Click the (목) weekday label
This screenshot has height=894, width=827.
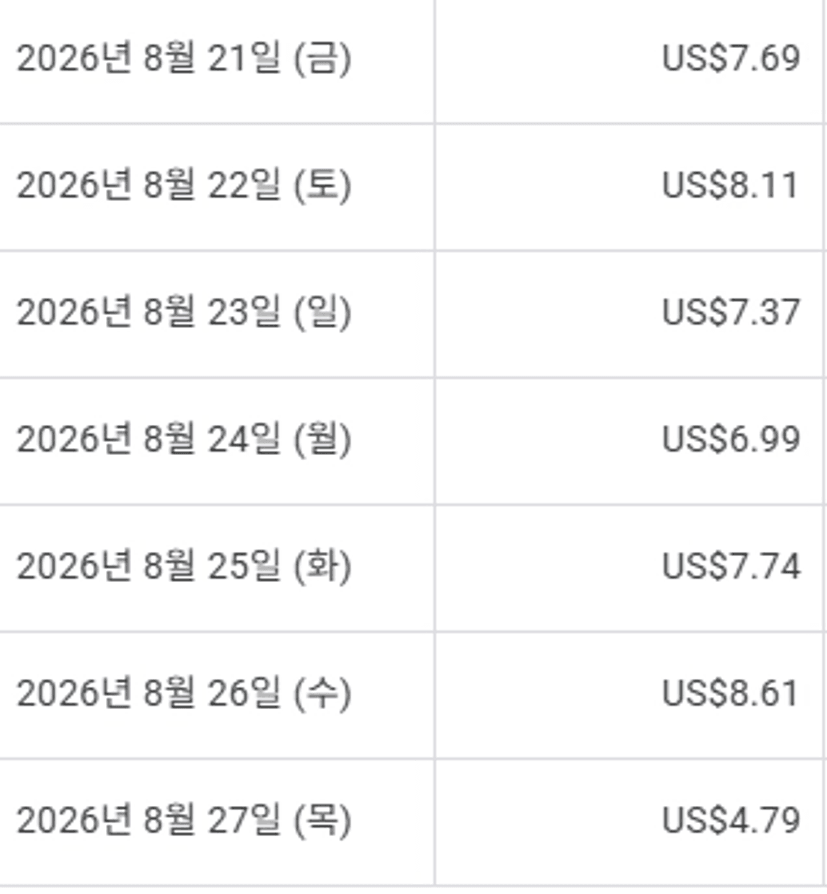tap(322, 822)
